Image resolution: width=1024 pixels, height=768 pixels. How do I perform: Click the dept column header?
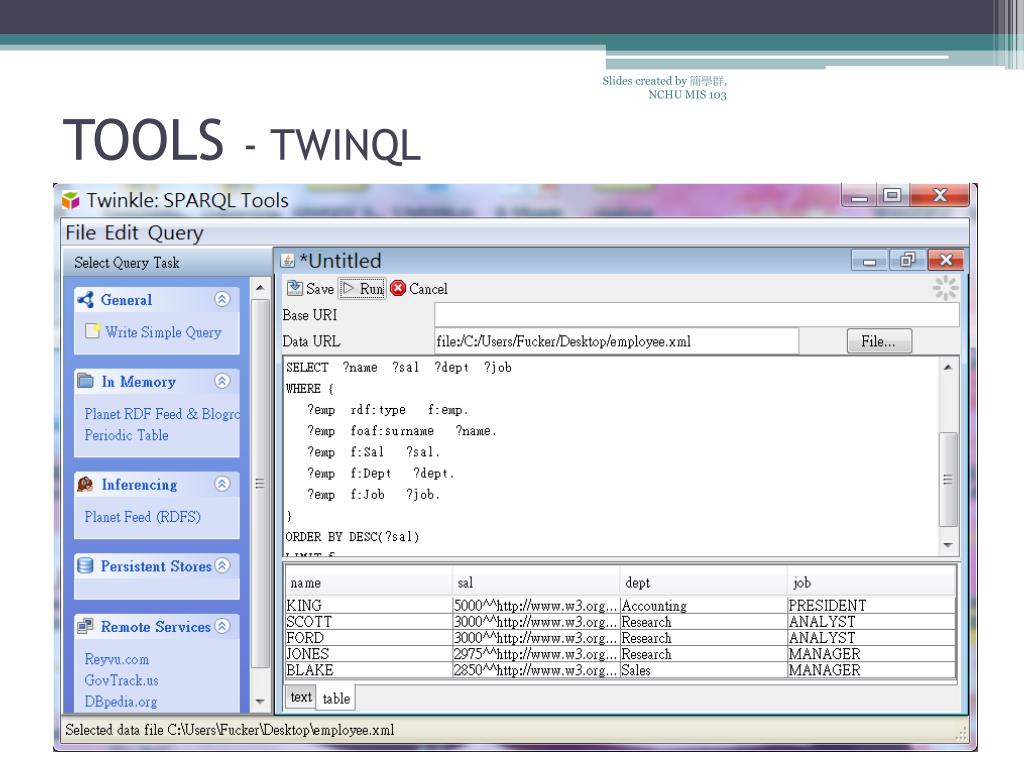point(703,582)
